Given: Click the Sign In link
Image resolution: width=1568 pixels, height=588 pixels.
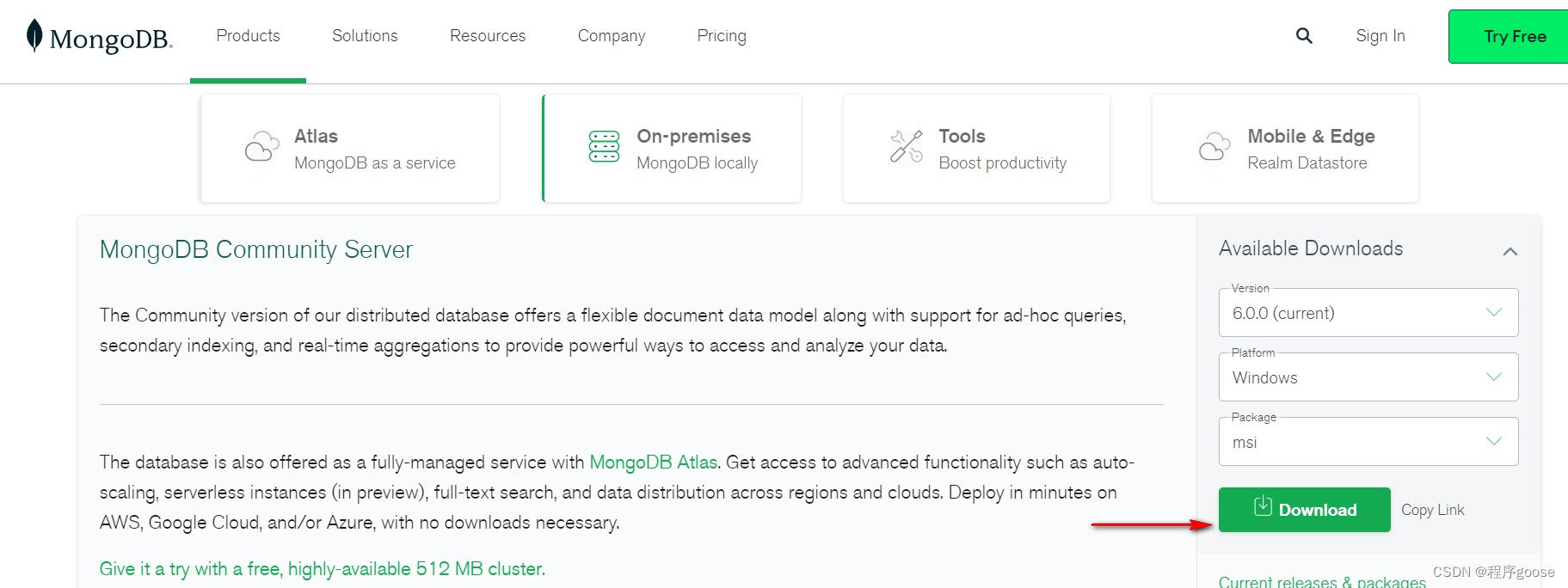Looking at the screenshot, I should (1380, 36).
